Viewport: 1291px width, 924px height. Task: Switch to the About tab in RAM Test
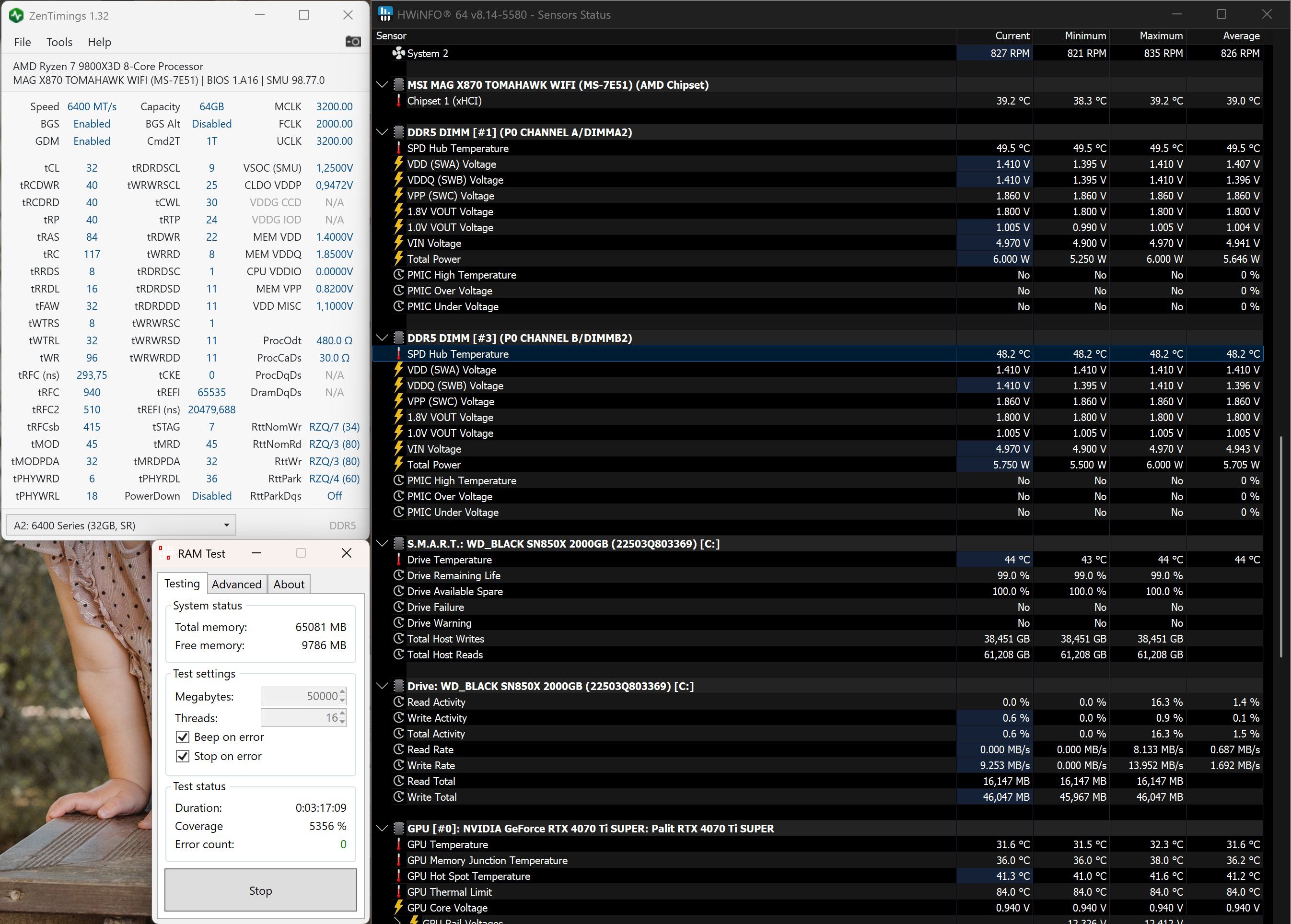pos(289,585)
